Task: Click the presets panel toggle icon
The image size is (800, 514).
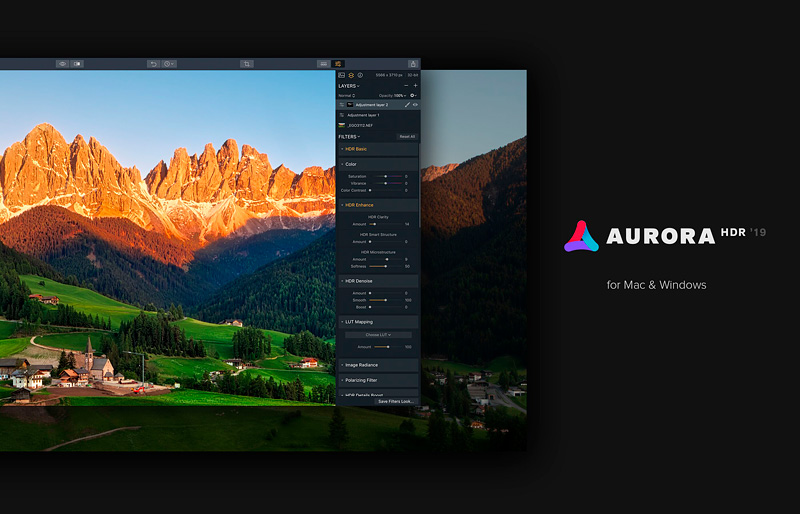Action: (x=323, y=64)
